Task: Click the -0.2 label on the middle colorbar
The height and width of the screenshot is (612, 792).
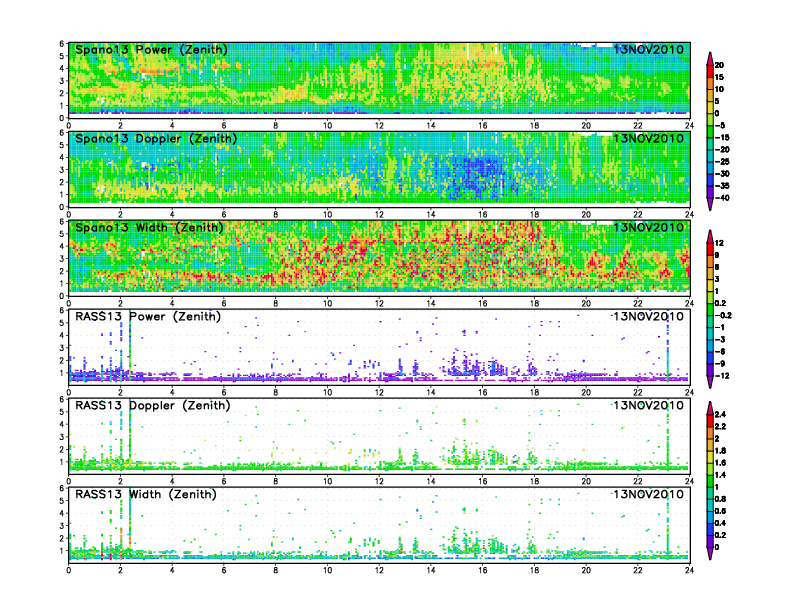Action: (x=723, y=315)
